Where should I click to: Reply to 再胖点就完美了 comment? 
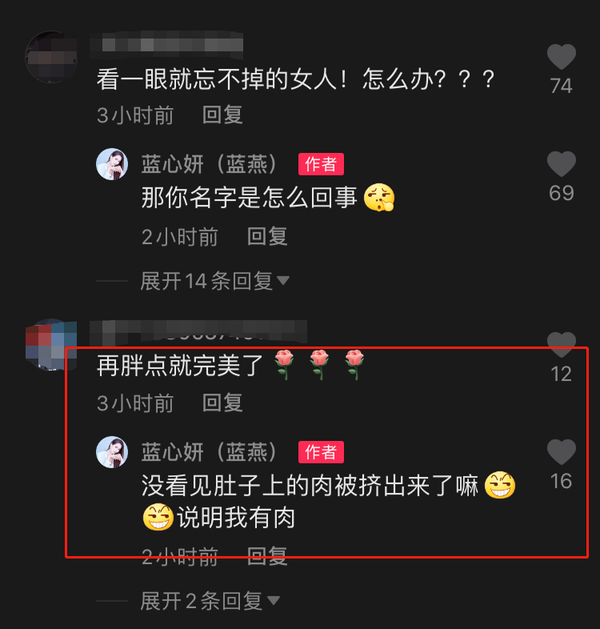[x=222, y=403]
